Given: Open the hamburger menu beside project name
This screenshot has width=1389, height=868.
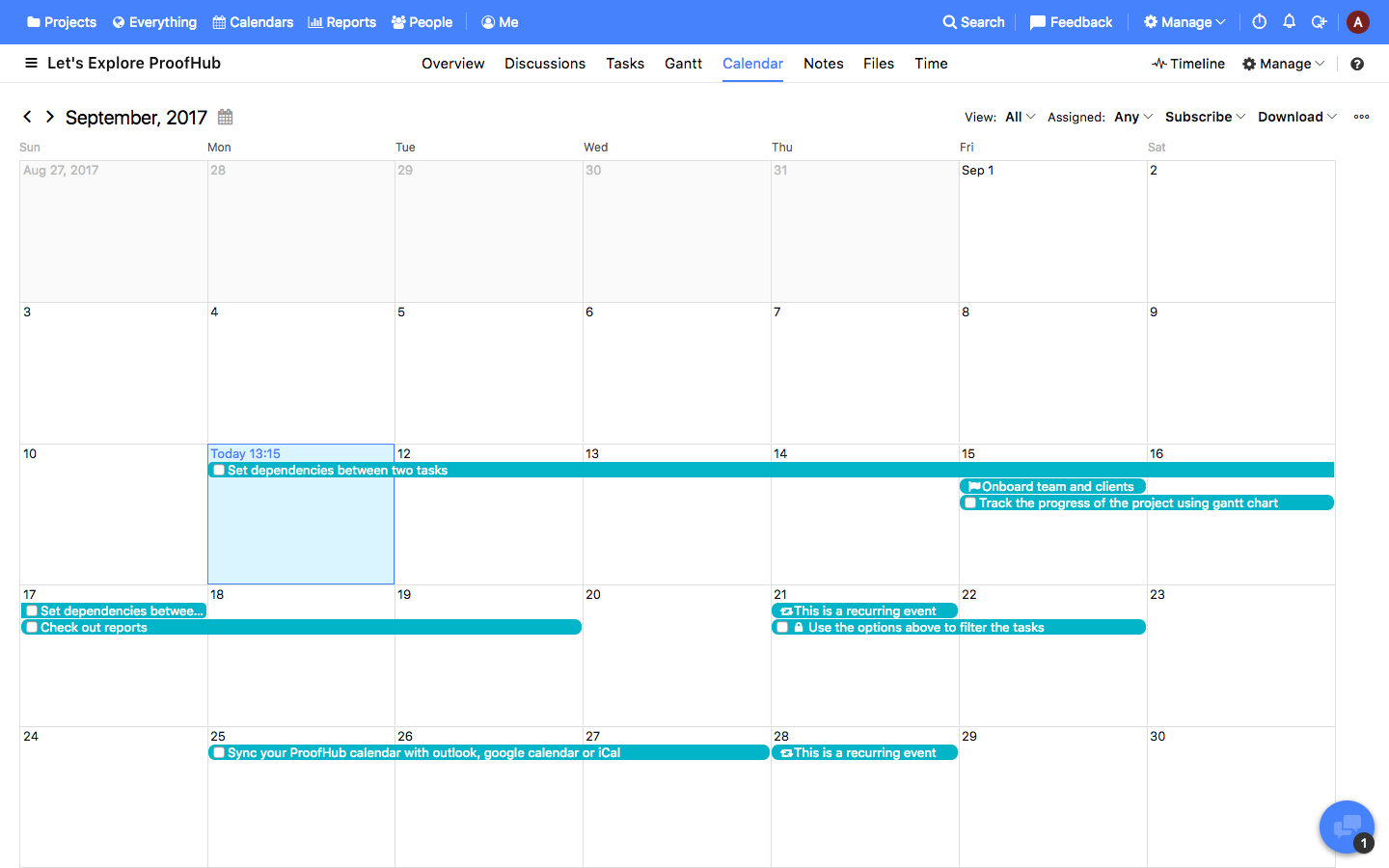Looking at the screenshot, I should (31, 63).
